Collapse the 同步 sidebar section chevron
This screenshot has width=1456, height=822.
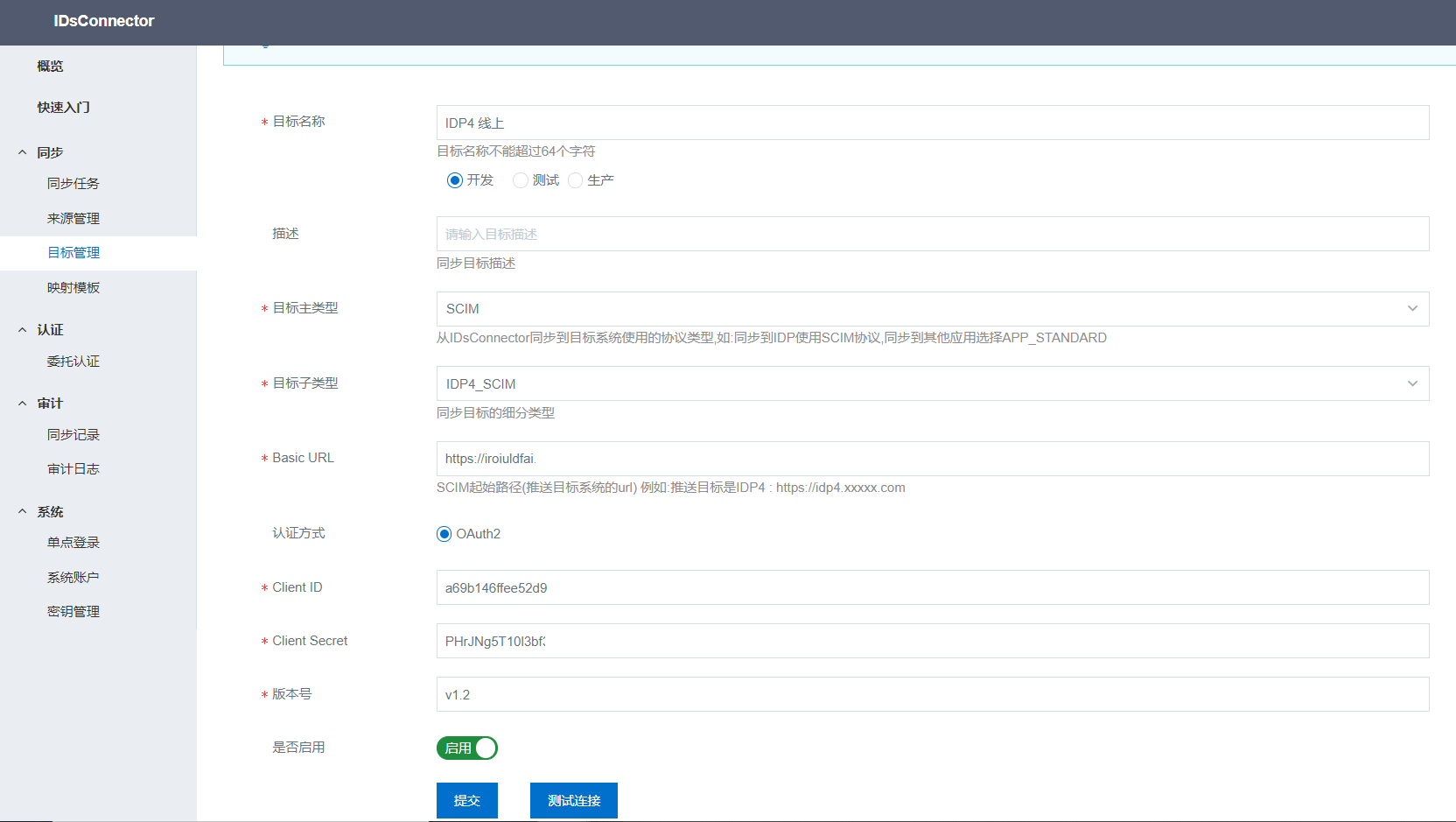point(23,152)
